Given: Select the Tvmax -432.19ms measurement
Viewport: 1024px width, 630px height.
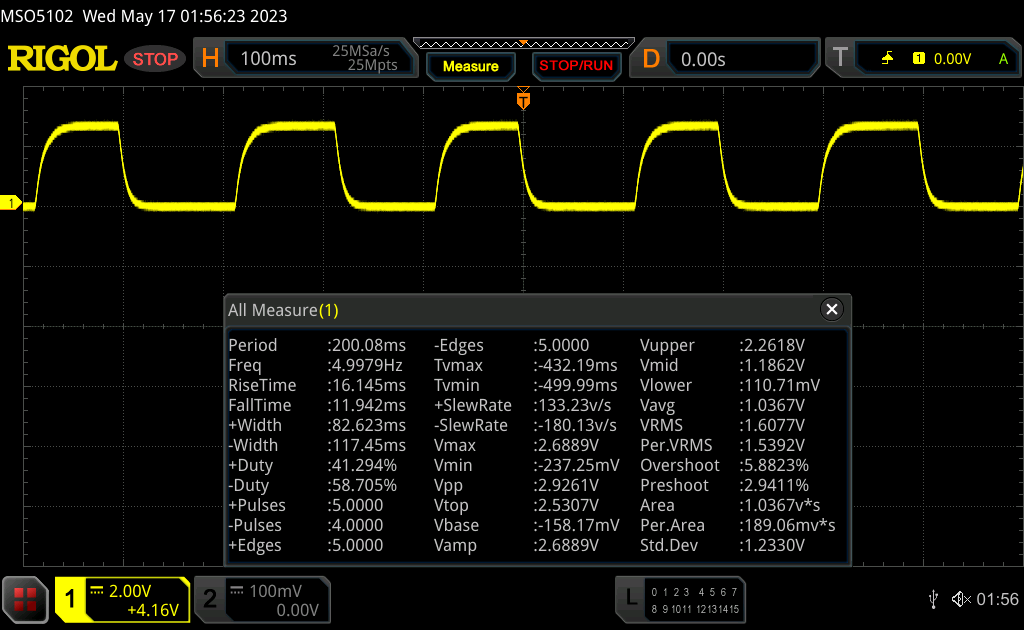Looking at the screenshot, I should (526, 365).
